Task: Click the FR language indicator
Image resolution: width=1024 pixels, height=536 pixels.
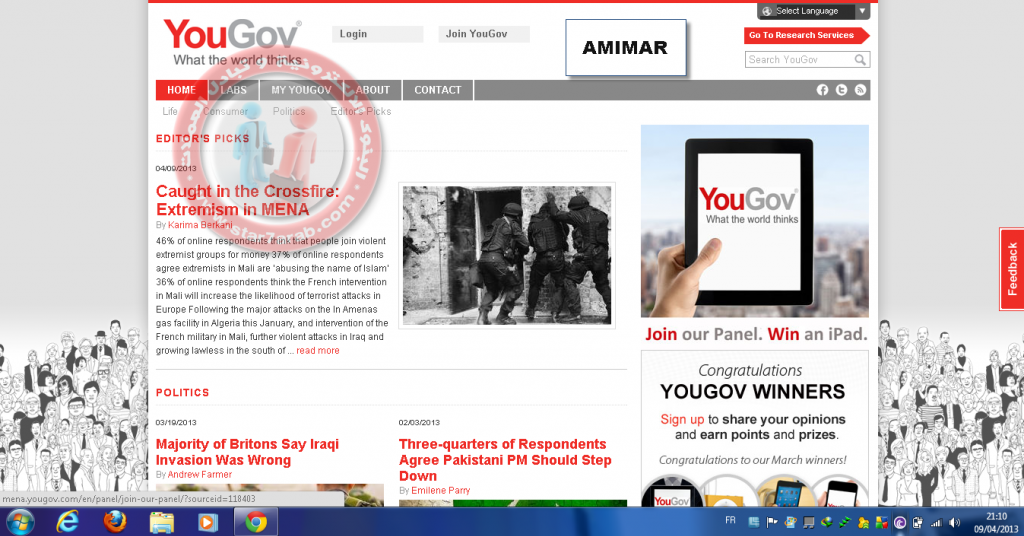Action: click(x=730, y=520)
